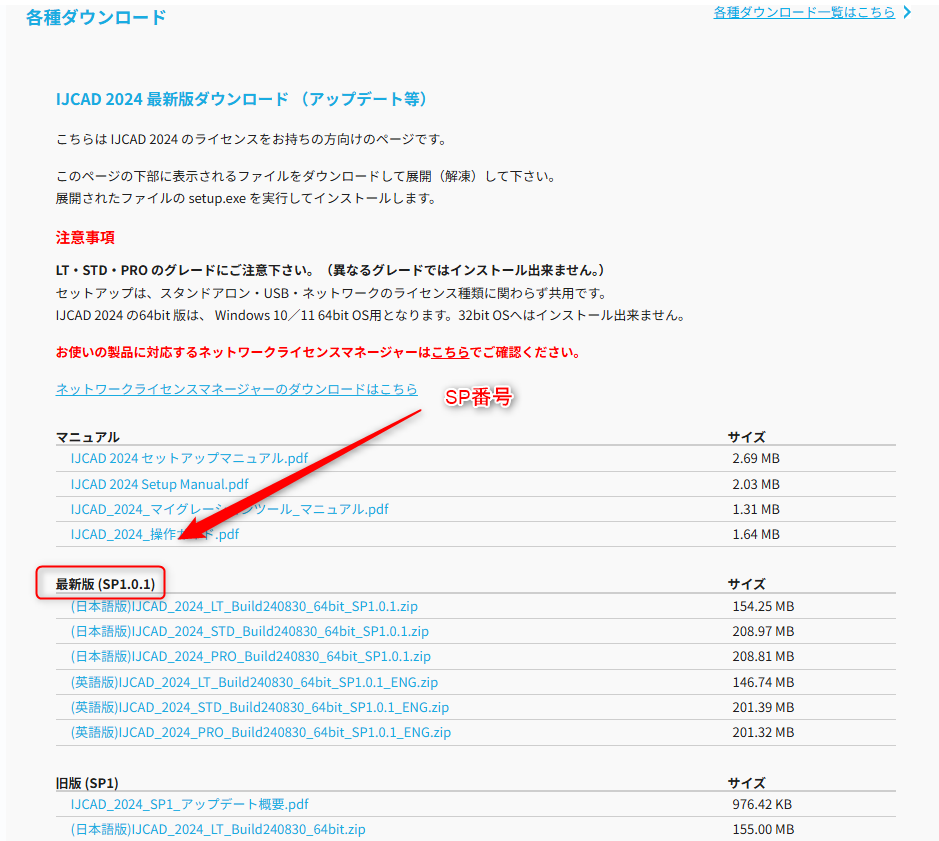The image size is (939, 841).
Task: Click the マニュアル section label
Action: (x=87, y=437)
